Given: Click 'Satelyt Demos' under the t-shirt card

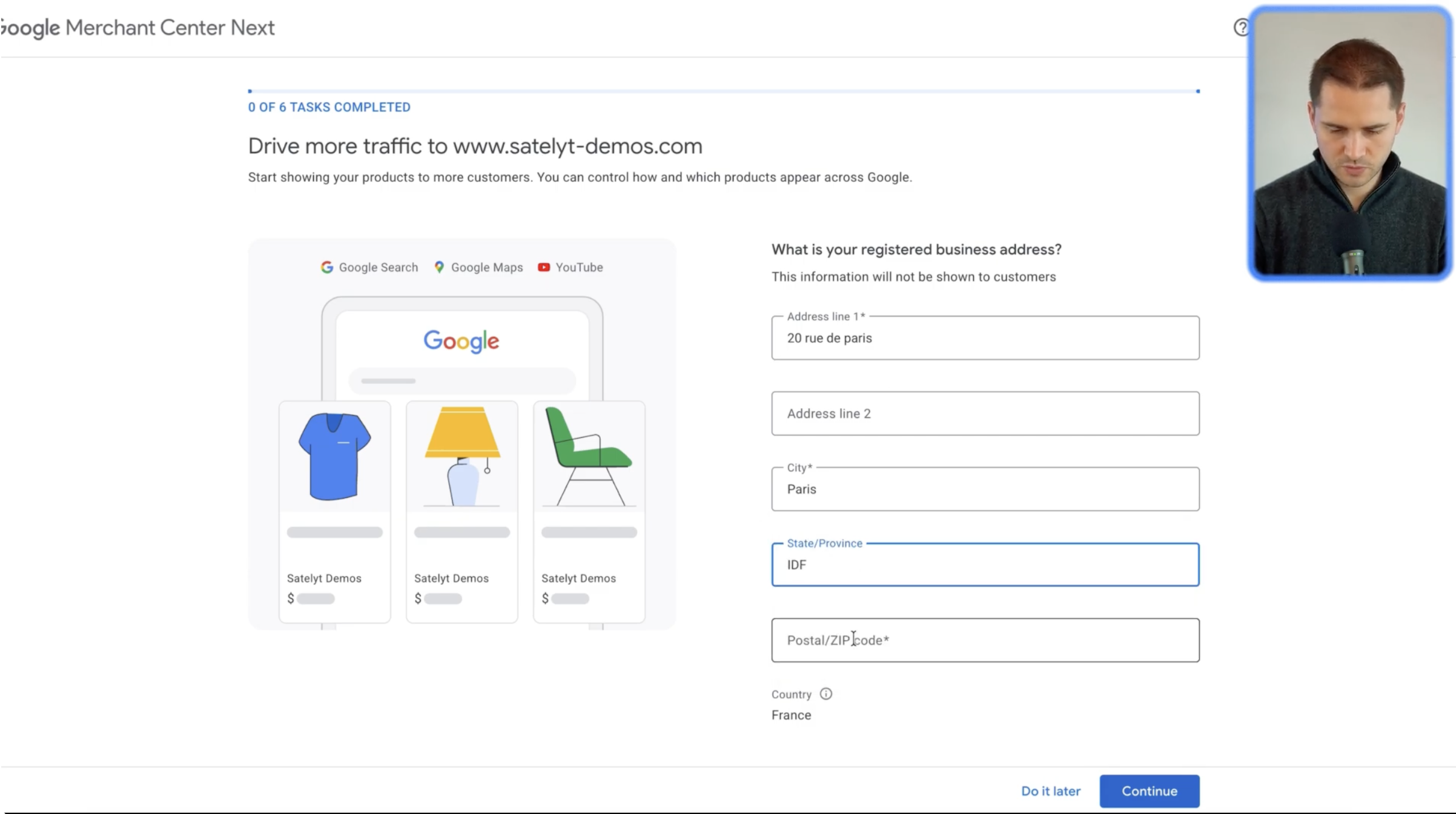Looking at the screenshot, I should point(324,578).
